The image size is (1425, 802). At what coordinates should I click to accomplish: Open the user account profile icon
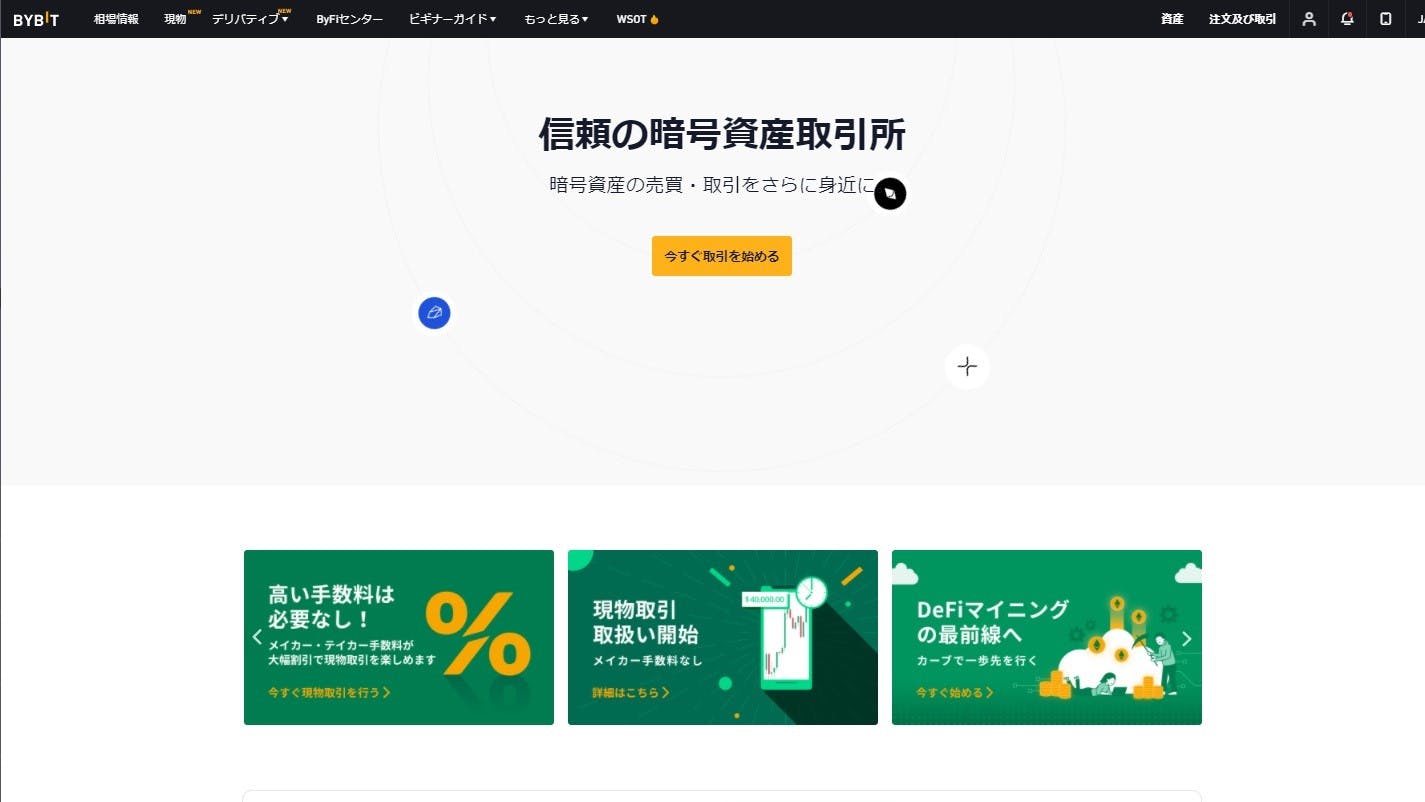[1309, 19]
